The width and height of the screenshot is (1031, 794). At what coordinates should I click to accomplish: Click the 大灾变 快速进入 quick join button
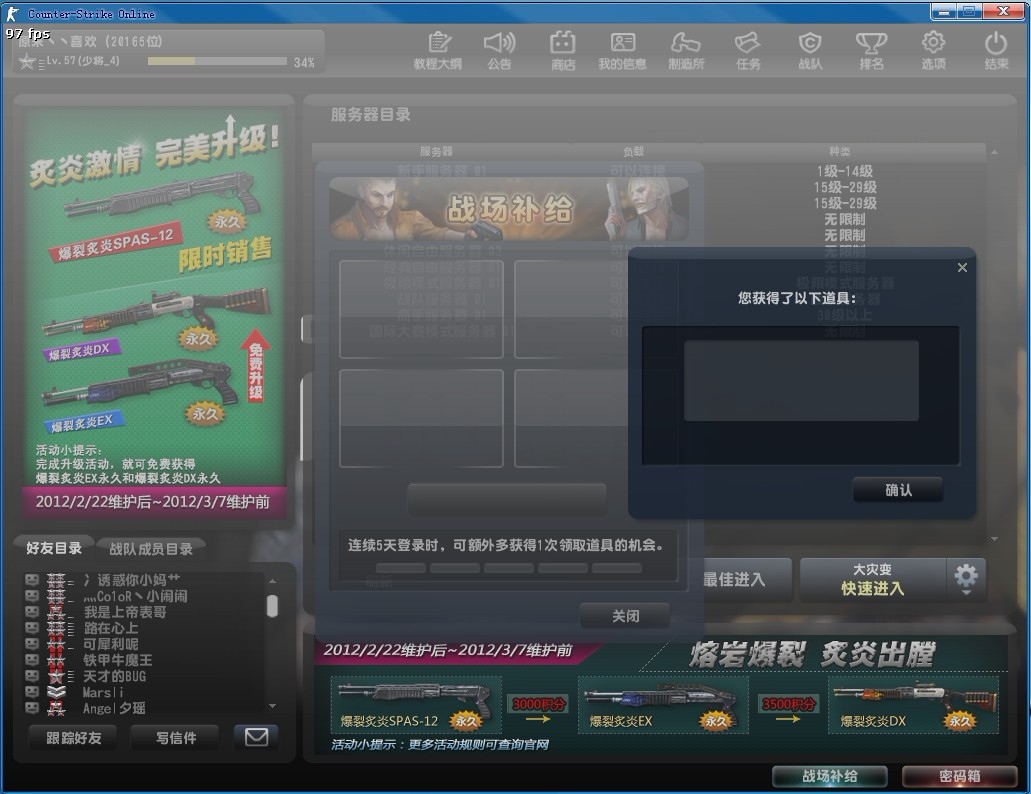click(873, 580)
